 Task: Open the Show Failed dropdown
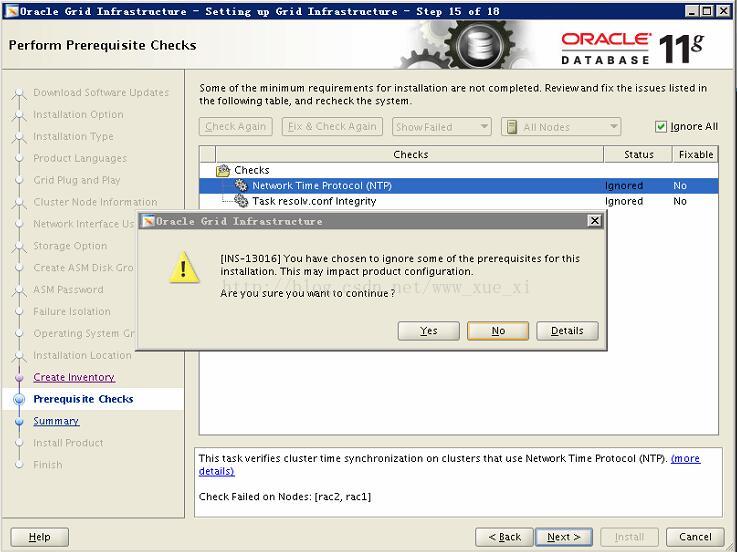[x=441, y=127]
